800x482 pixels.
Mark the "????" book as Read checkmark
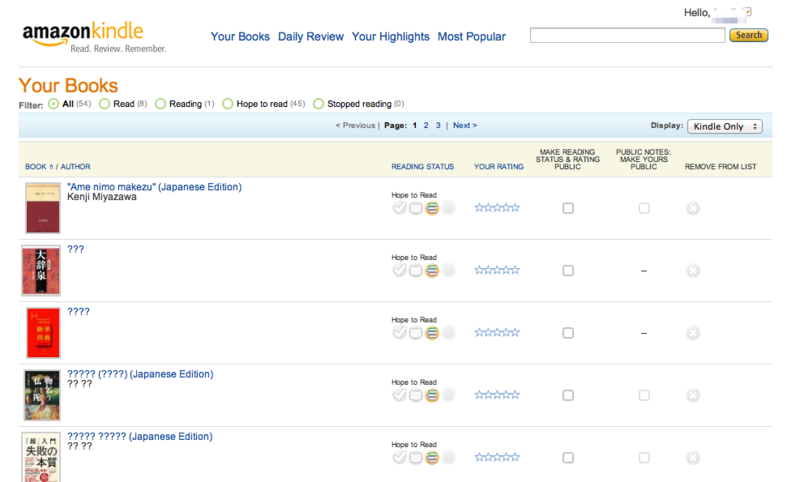pos(399,333)
